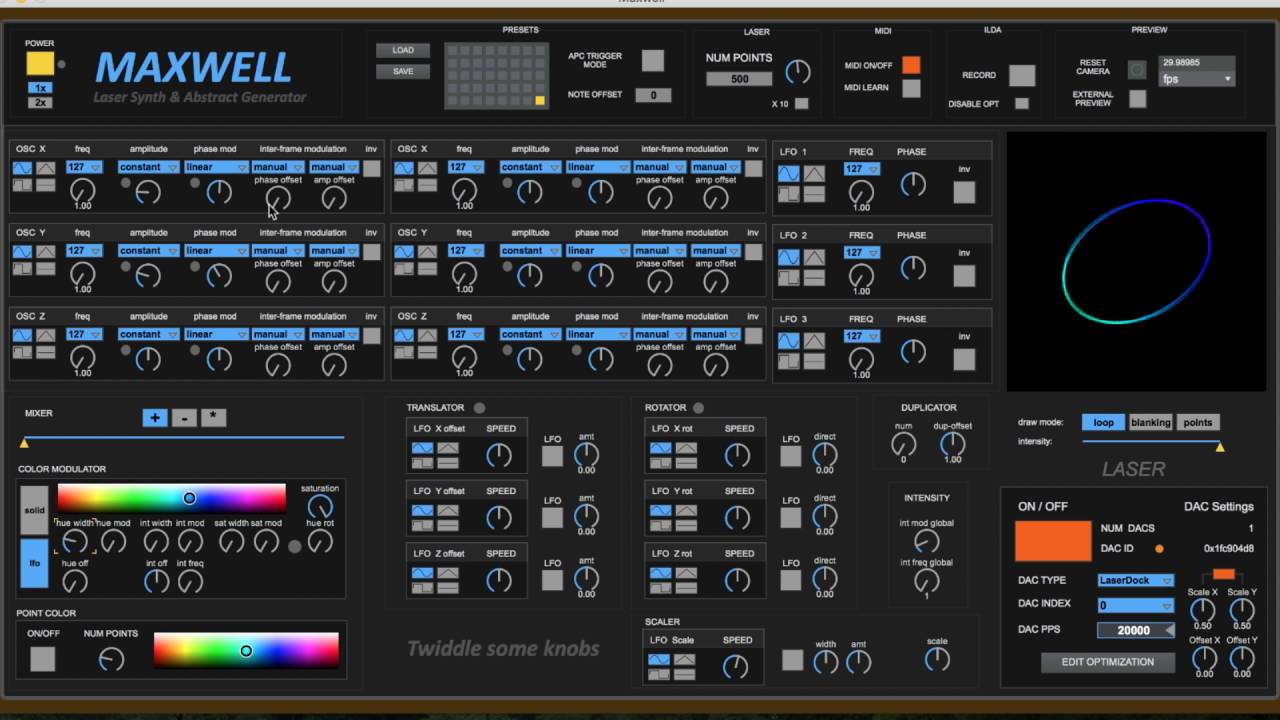Click the SAVE preset button
Screen dimensions: 1280x720
(x=403, y=71)
